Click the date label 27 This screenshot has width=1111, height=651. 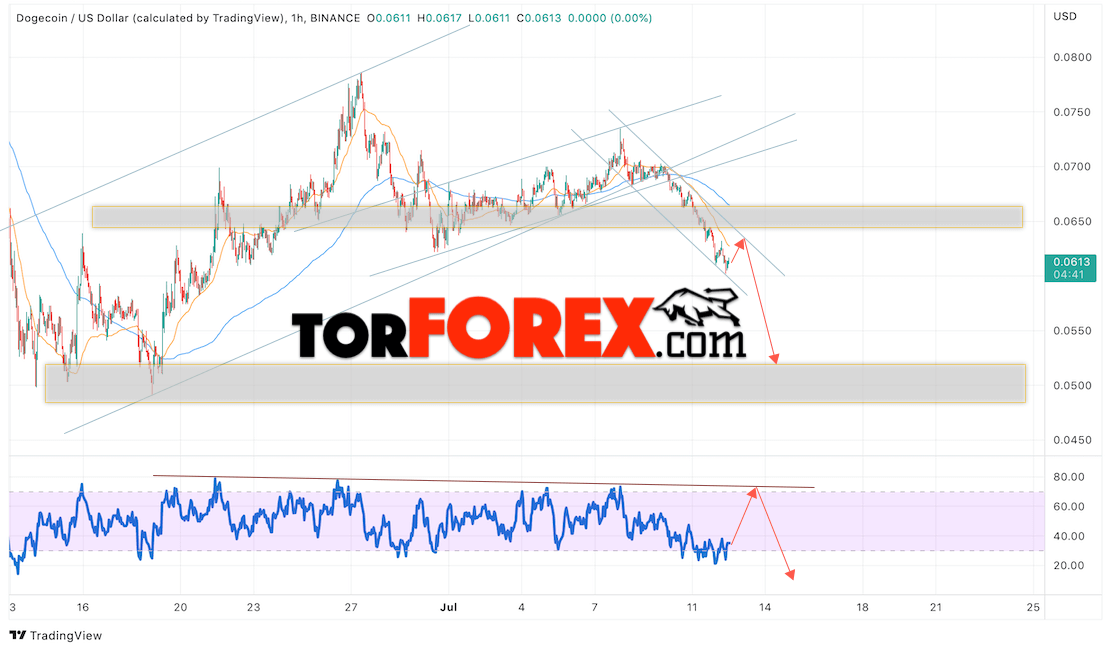(351, 607)
